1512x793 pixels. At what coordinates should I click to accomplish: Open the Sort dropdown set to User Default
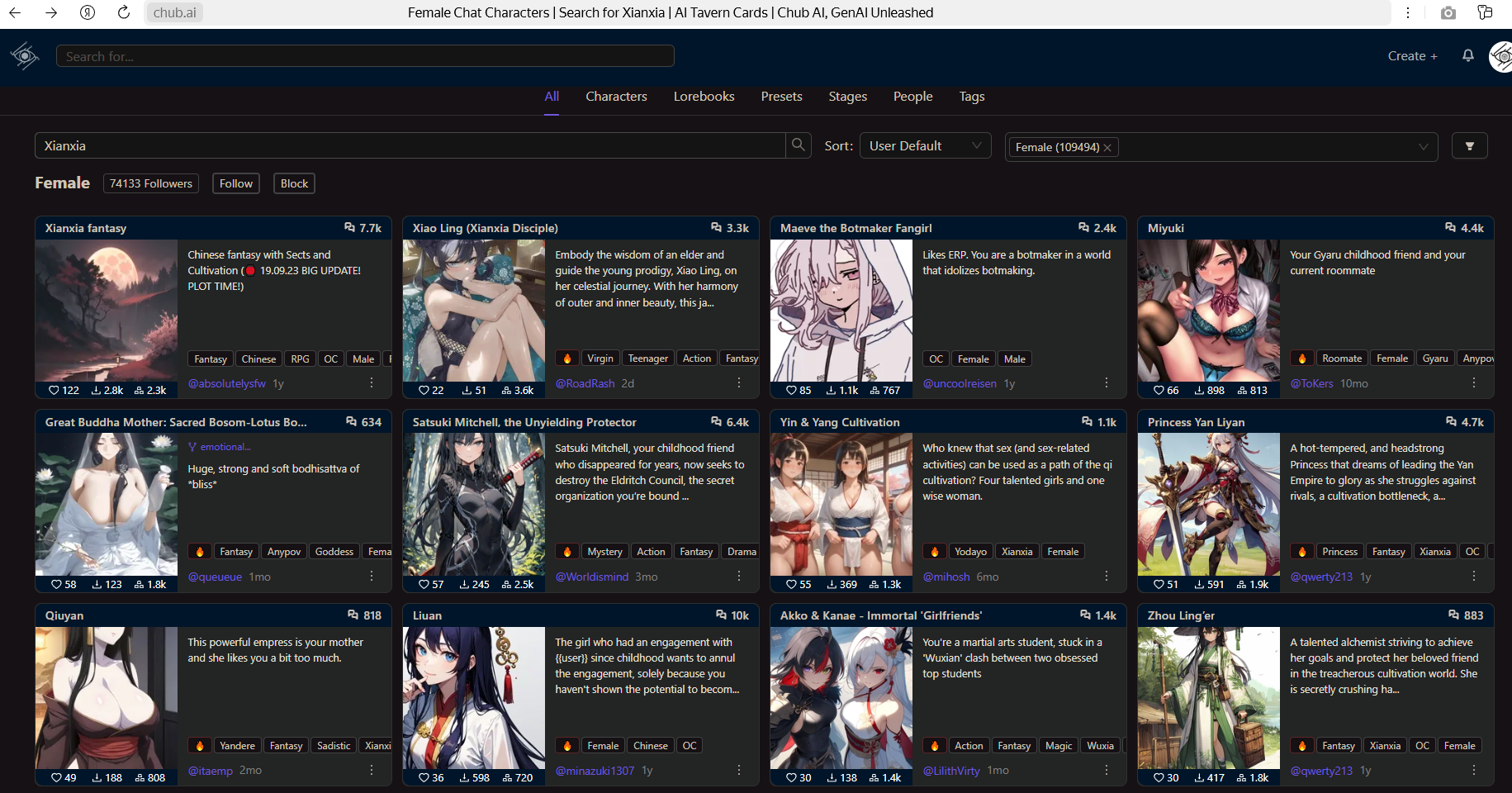[x=925, y=146]
